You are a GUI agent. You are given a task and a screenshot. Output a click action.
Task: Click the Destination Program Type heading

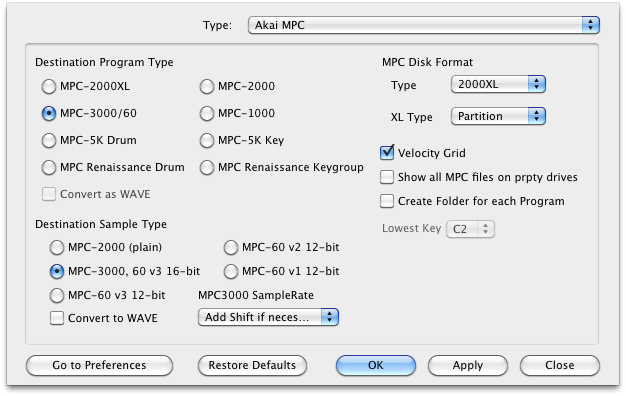click(x=104, y=62)
